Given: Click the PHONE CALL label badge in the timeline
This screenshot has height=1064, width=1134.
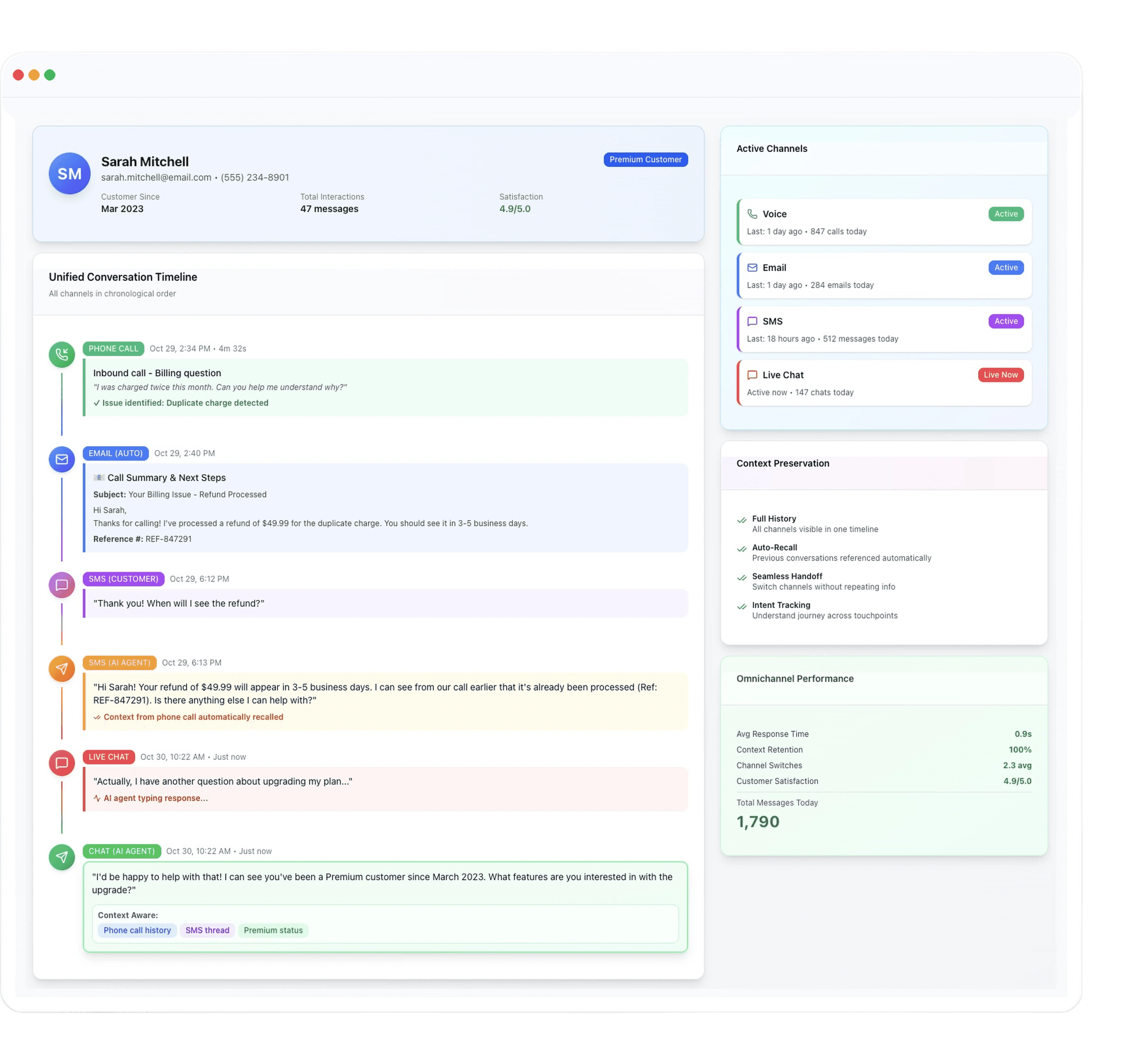Looking at the screenshot, I should point(113,348).
